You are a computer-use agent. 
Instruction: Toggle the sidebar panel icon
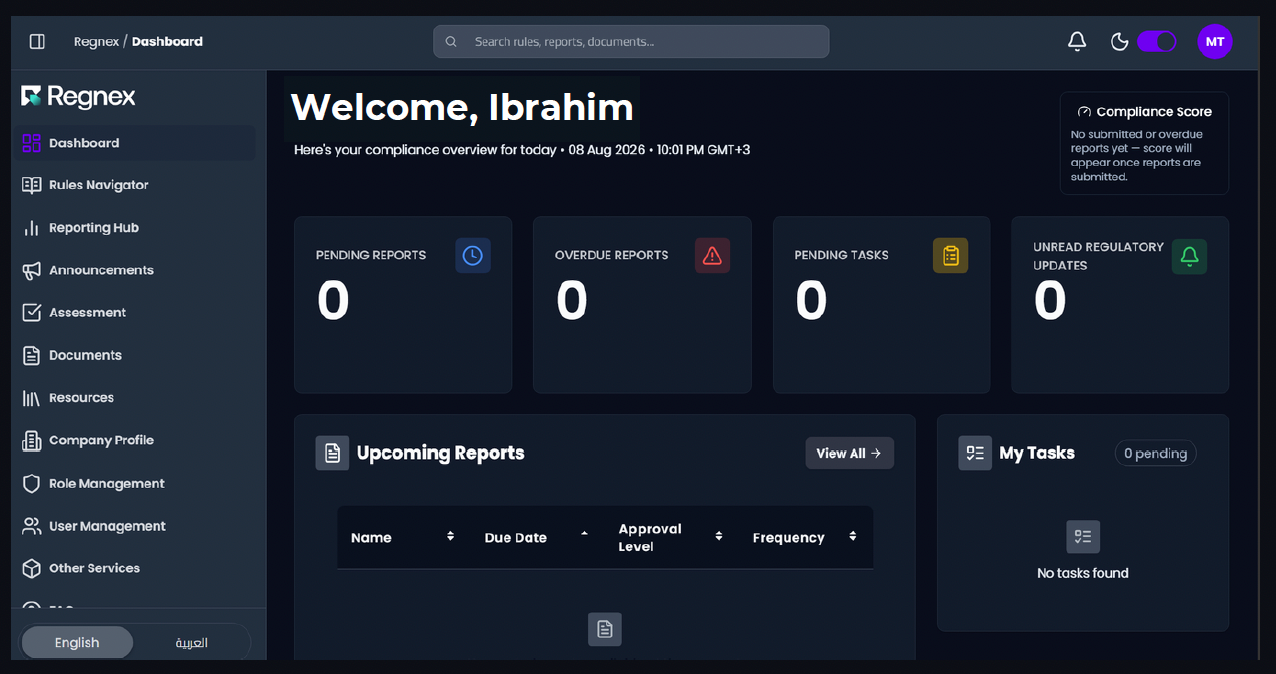37,41
